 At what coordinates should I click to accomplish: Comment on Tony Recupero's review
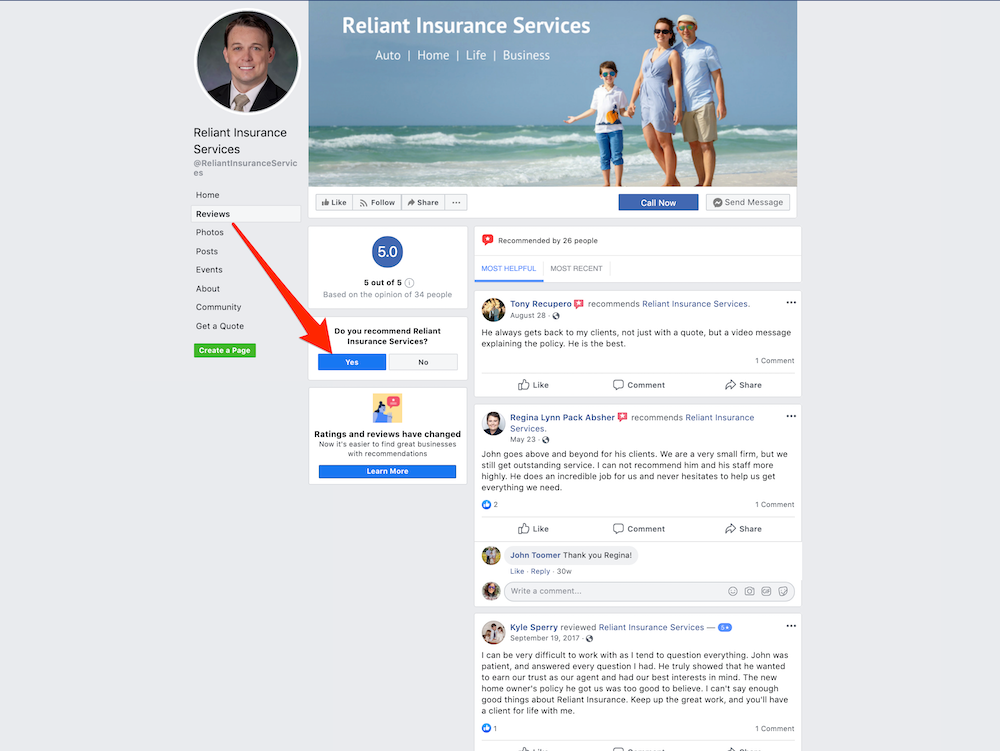pos(639,385)
